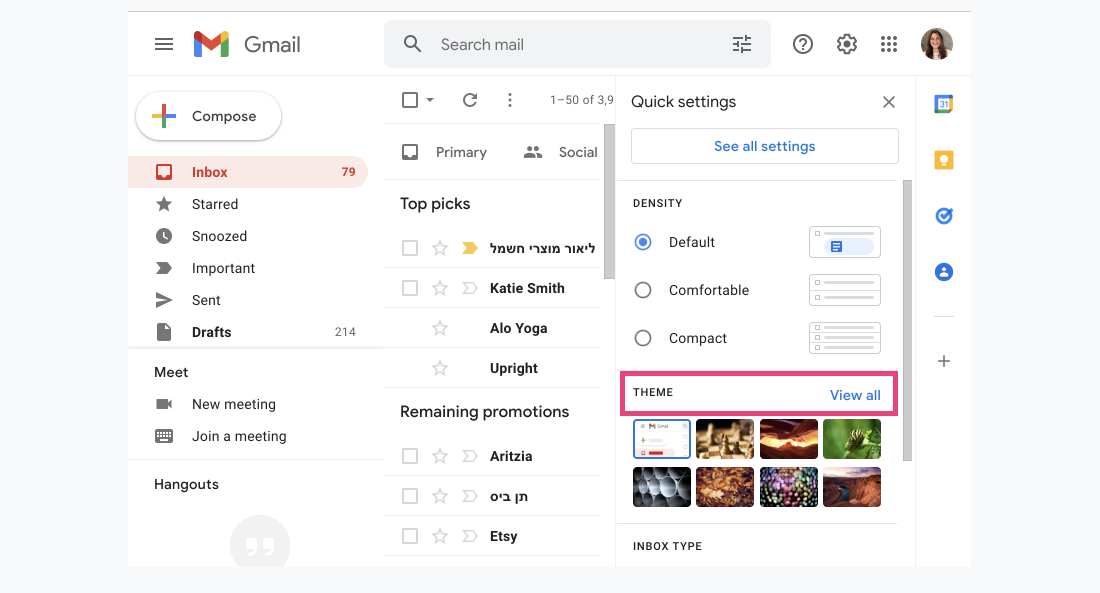Screen dimensions: 1100x593
Task: Open Google Calendar side panel
Action: pos(944,104)
